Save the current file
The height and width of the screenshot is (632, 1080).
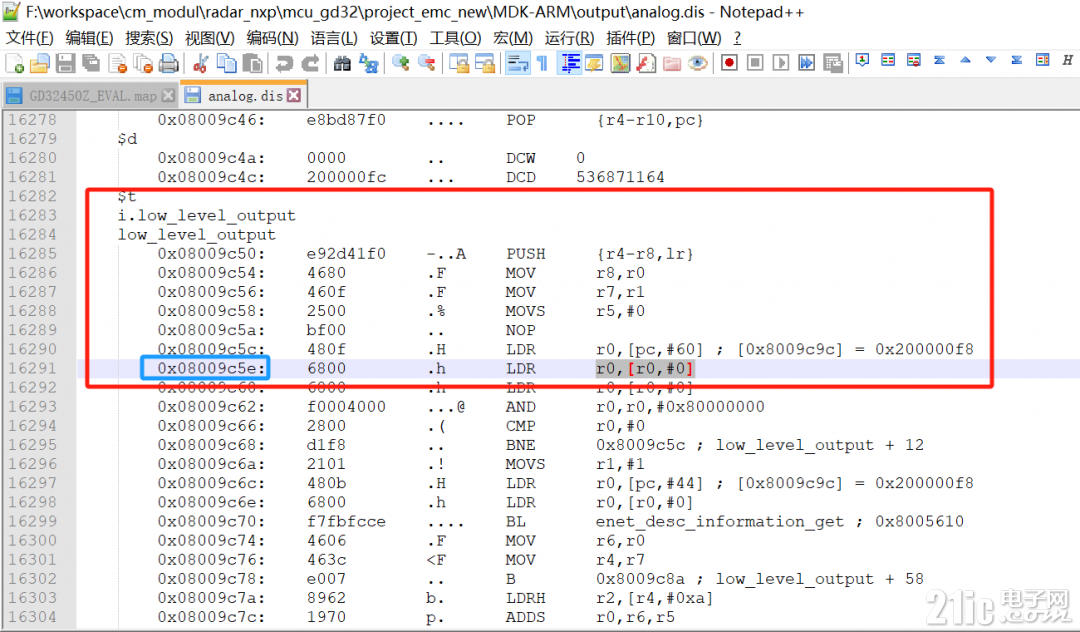click(x=65, y=63)
